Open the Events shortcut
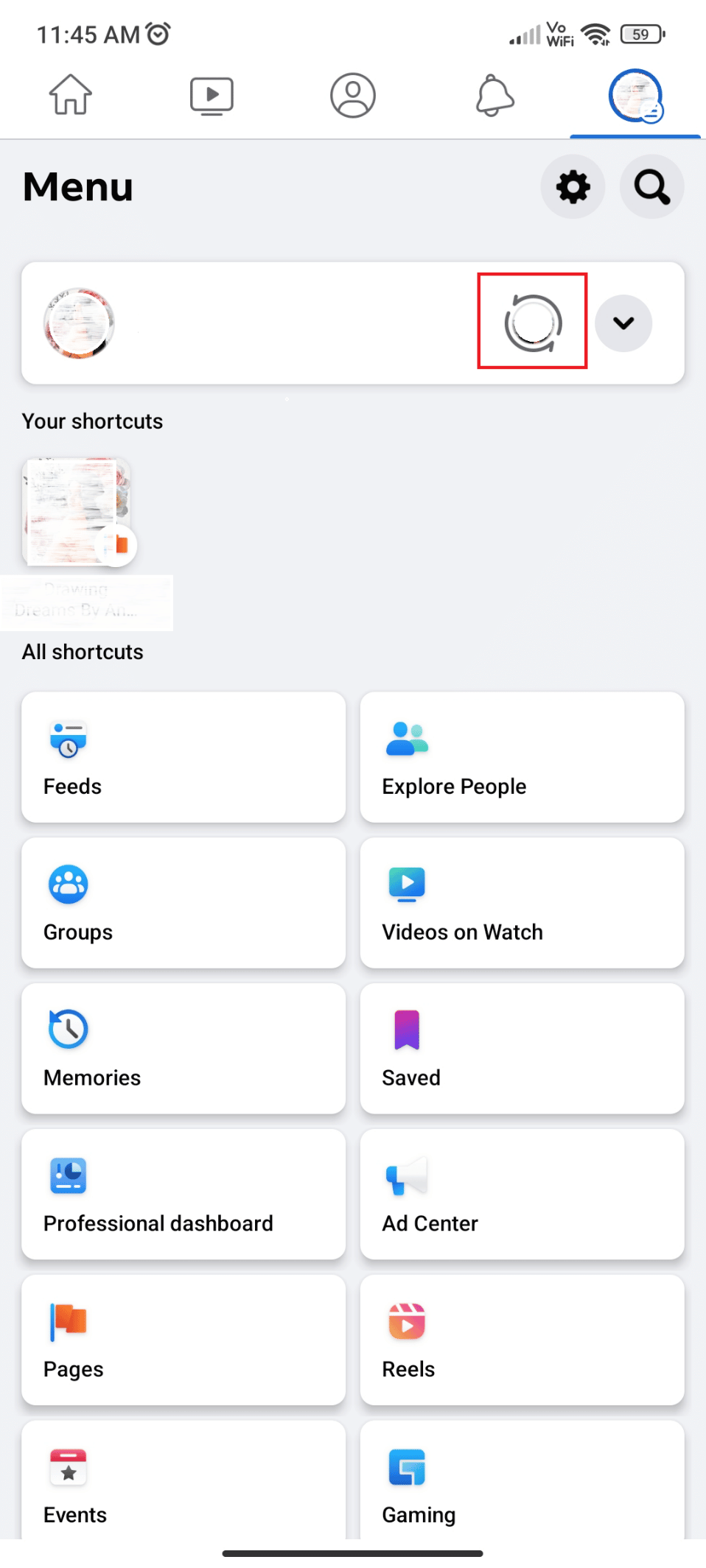 pyautogui.click(x=183, y=1483)
